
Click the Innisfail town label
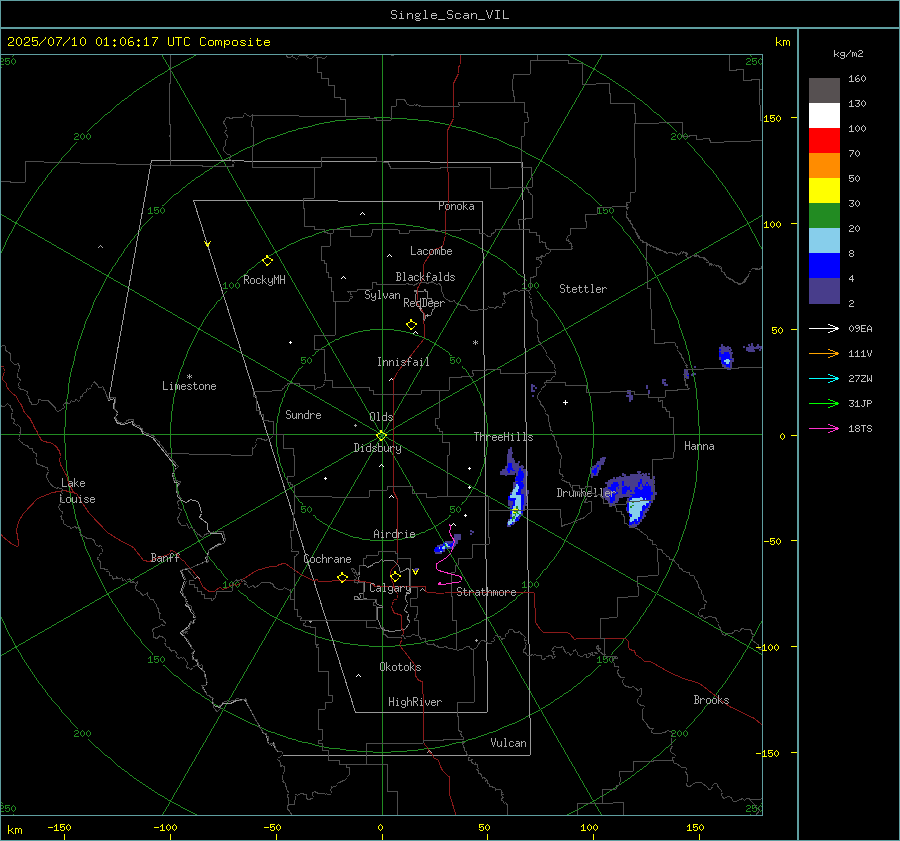(403, 362)
